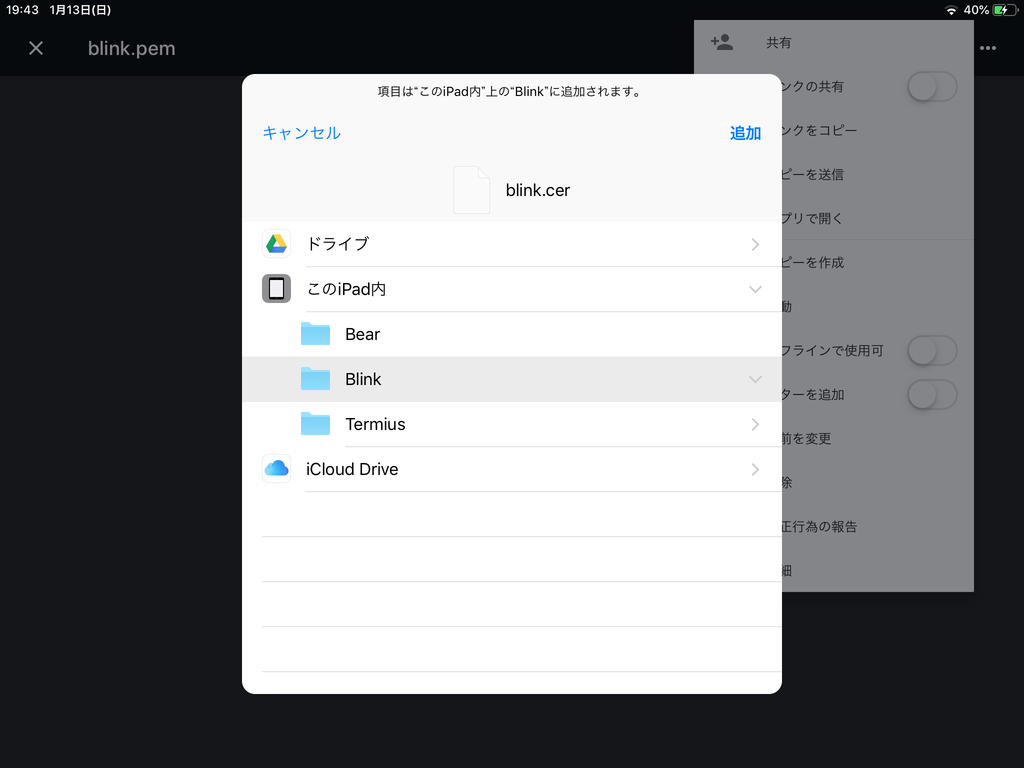
Task: Select the Bear folder name
Action: (362, 334)
